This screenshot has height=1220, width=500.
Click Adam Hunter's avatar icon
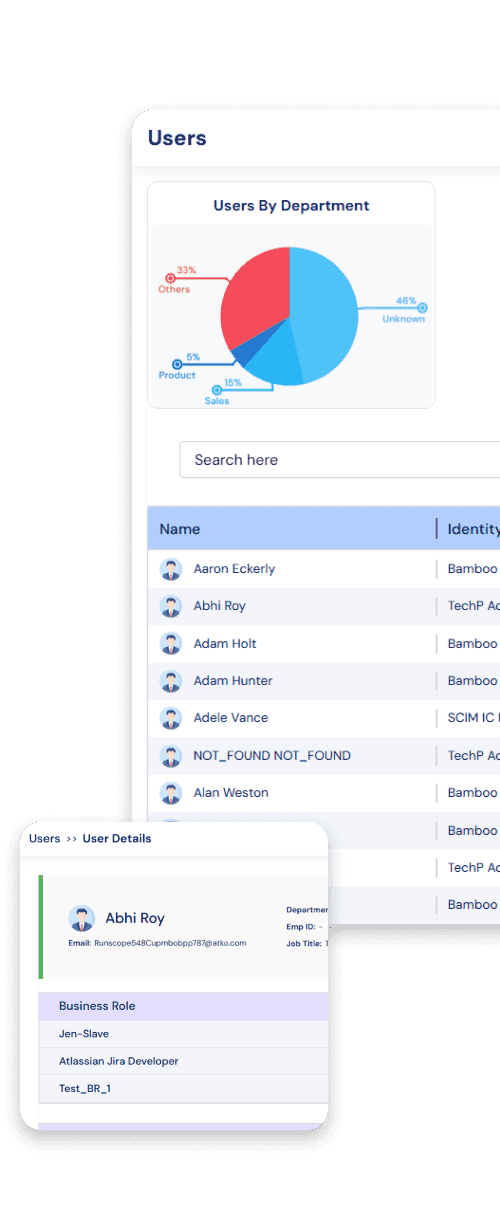(171, 681)
